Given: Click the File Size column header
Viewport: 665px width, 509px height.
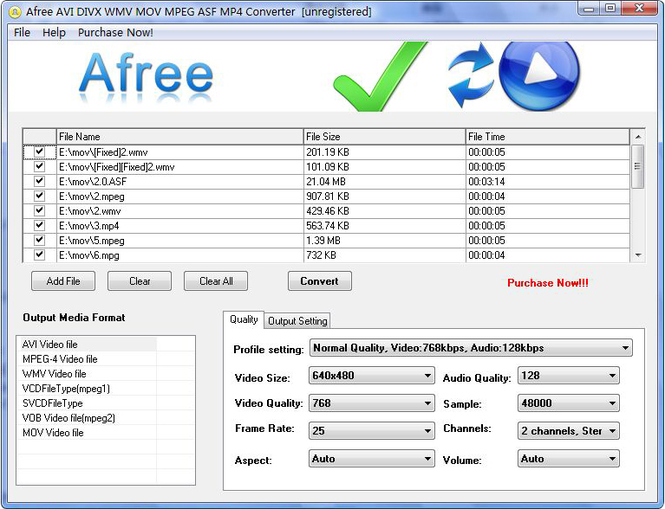Looking at the screenshot, I should click(385, 137).
